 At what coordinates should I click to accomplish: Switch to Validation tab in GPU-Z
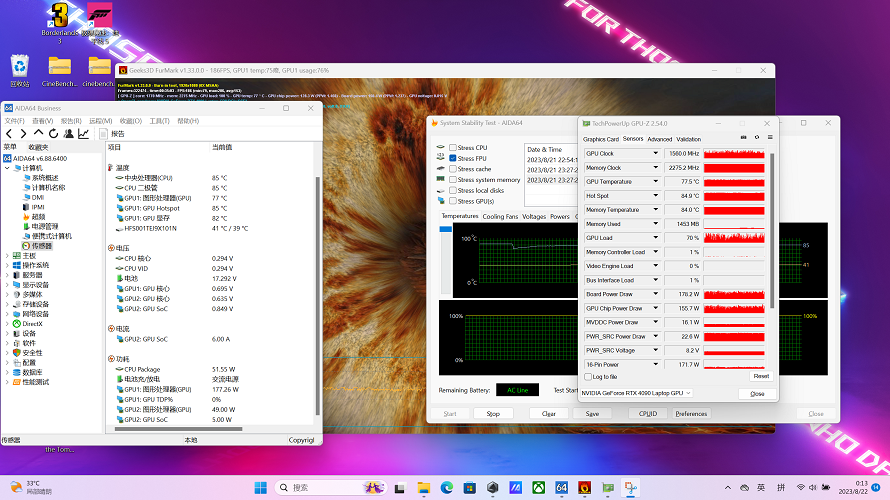tap(689, 139)
